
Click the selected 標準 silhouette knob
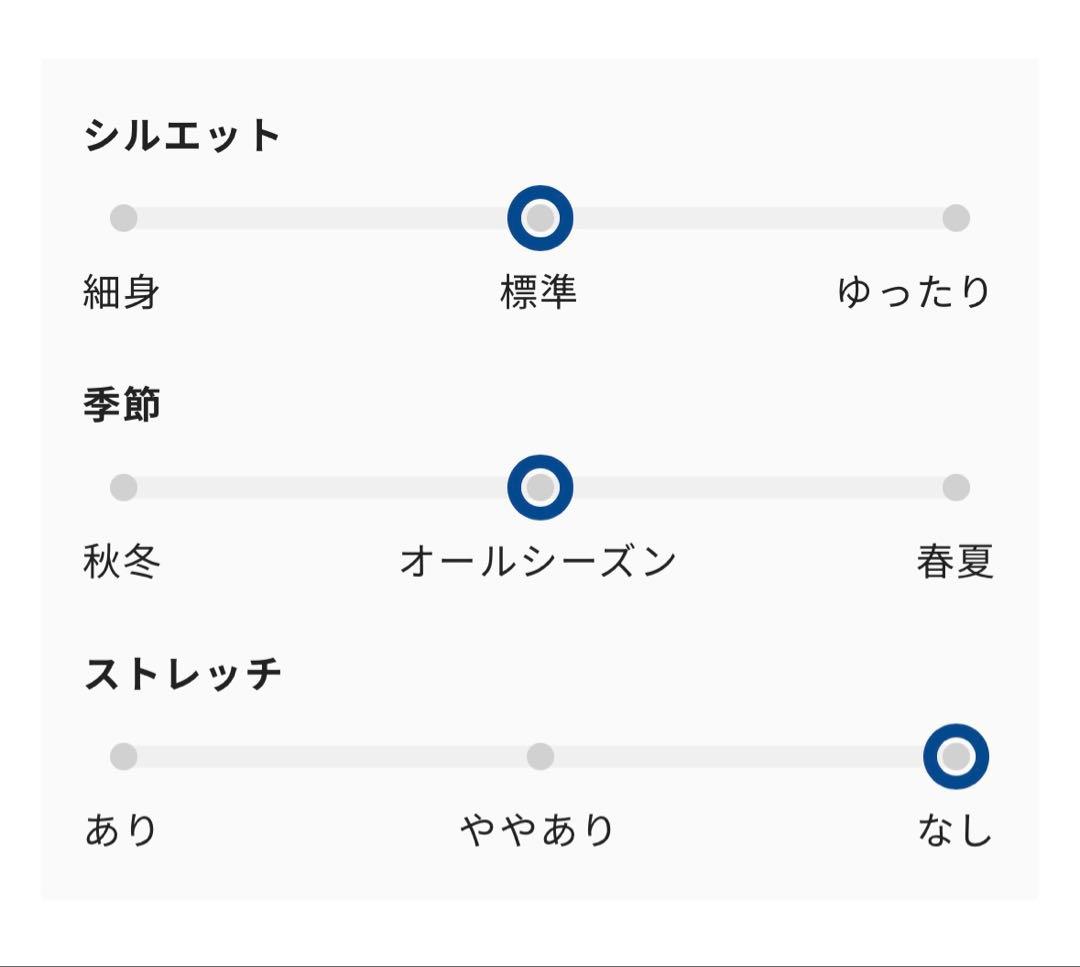540,218
